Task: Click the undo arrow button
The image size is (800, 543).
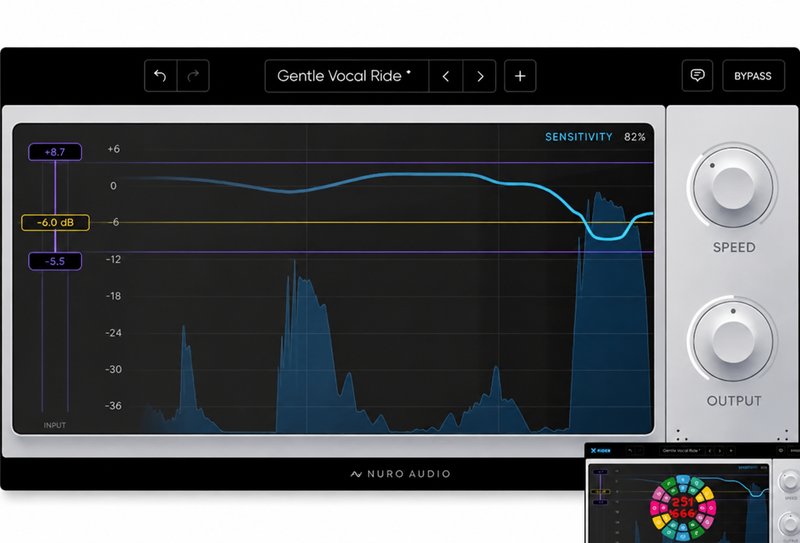Action: point(161,76)
